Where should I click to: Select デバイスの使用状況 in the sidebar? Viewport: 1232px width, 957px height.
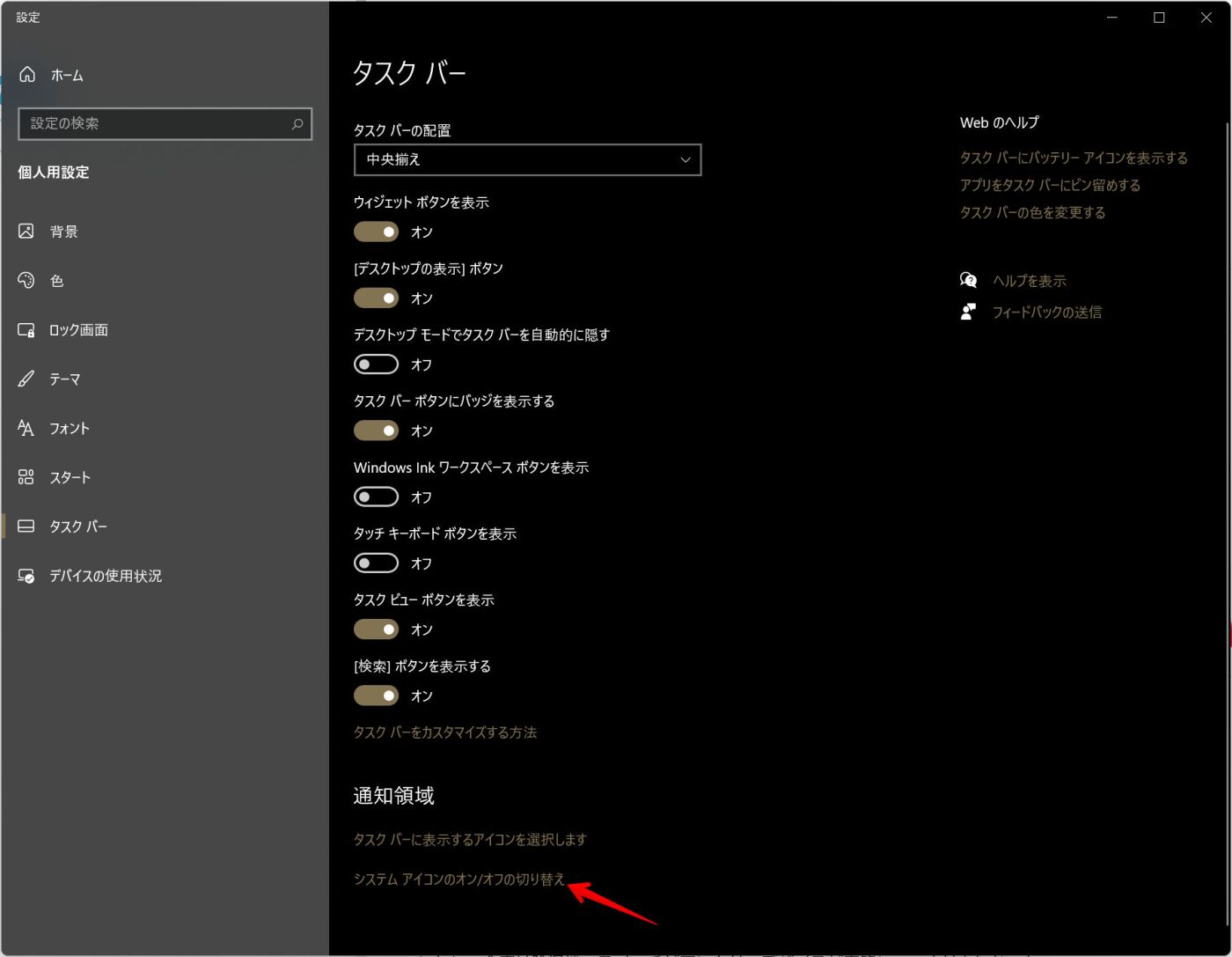point(26,576)
